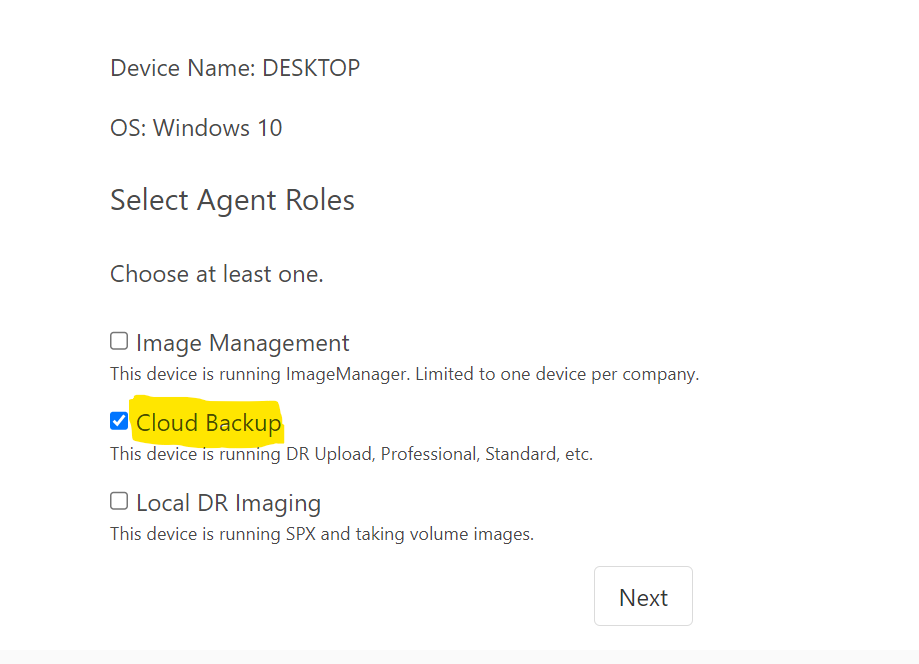This screenshot has height=664, width=919.
Task: Click the Next button
Action: tap(643, 596)
